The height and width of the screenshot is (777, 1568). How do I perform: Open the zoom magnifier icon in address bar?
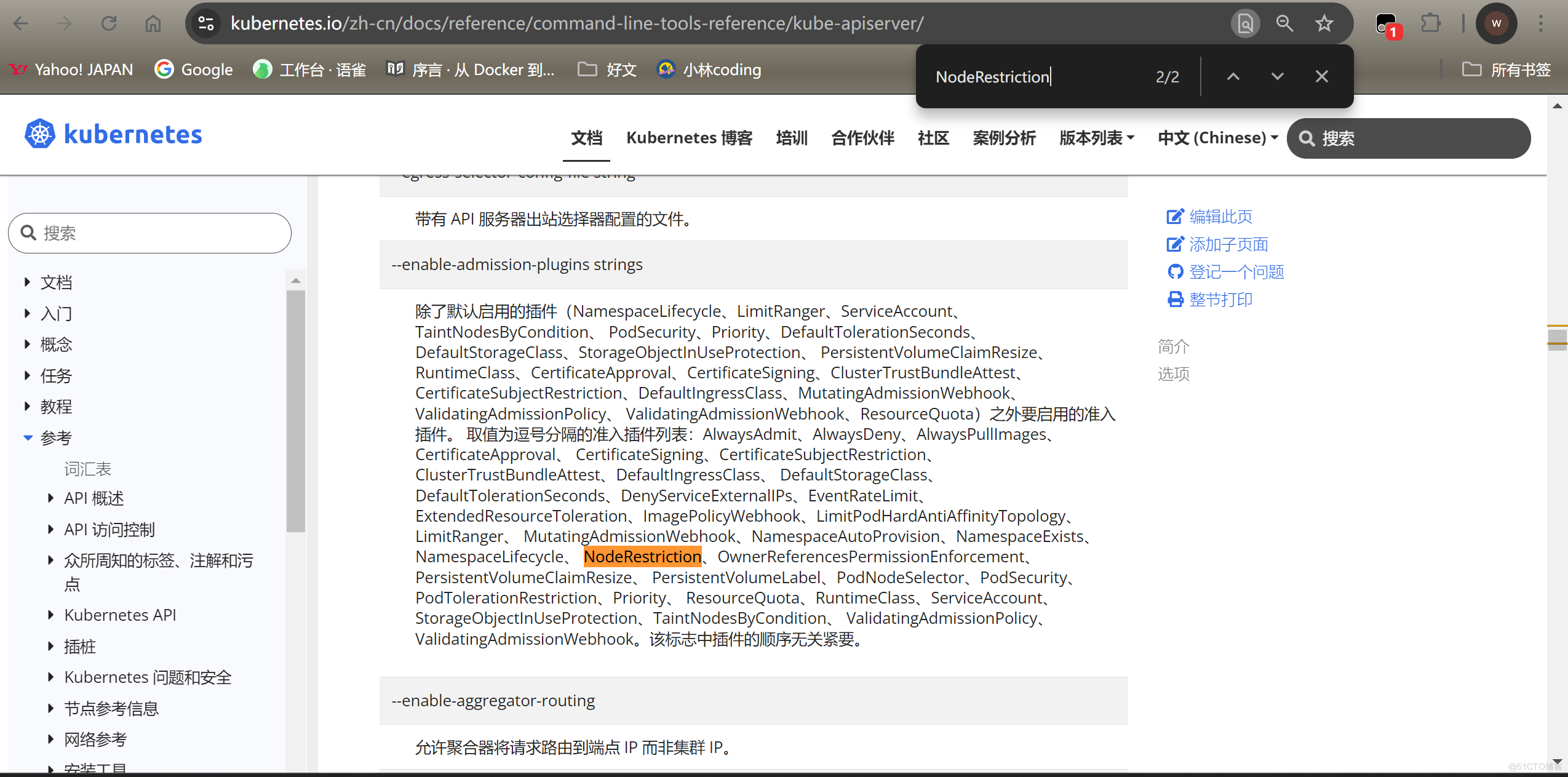pos(1284,23)
